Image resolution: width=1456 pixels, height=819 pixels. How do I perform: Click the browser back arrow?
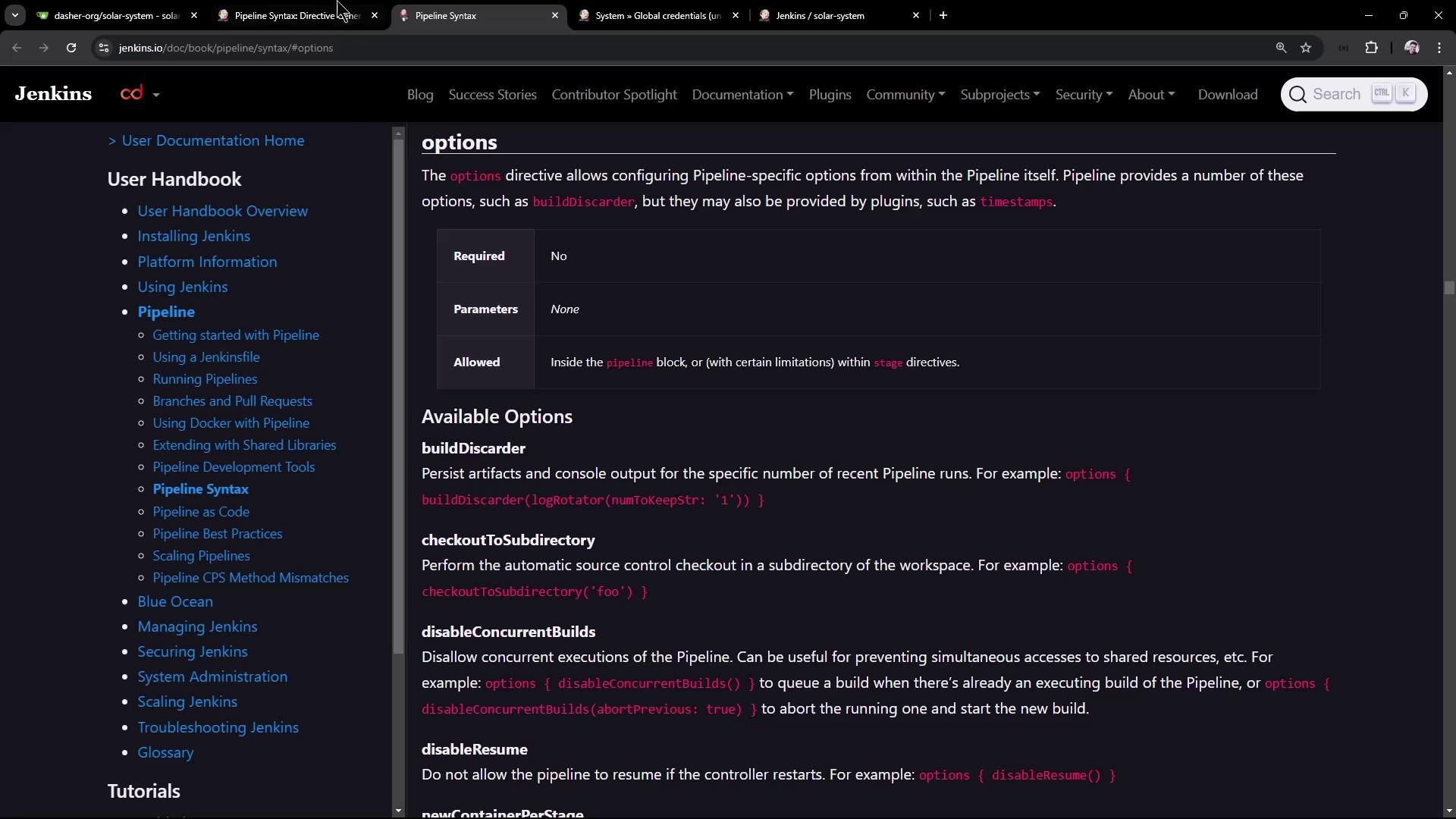[x=17, y=48]
